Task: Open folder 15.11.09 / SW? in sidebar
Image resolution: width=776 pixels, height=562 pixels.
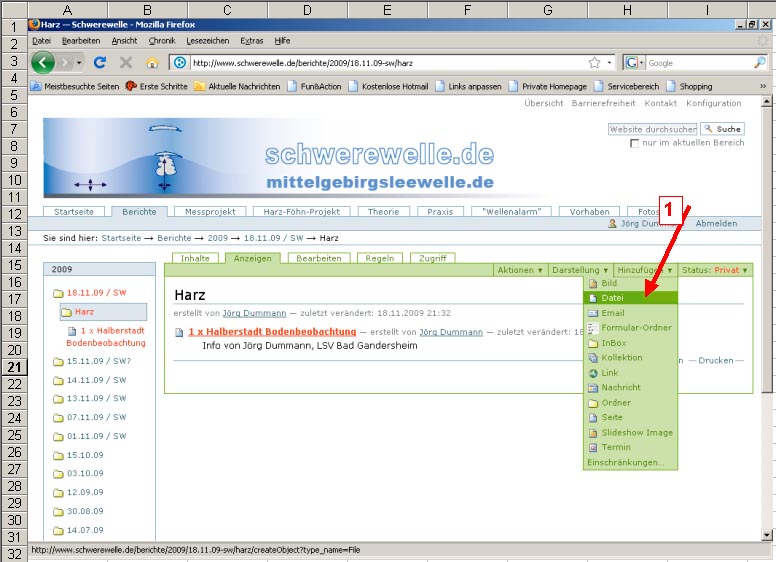Action: [x=98, y=361]
